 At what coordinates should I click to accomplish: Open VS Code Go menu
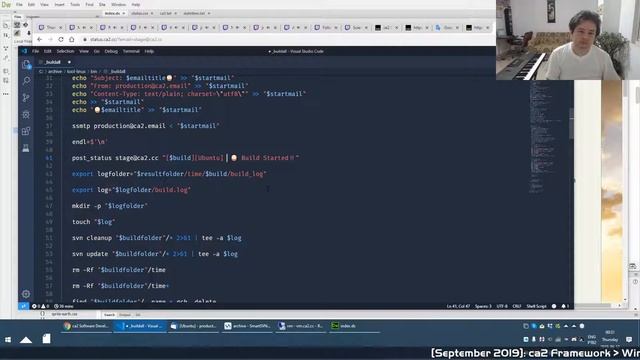pos(97,51)
